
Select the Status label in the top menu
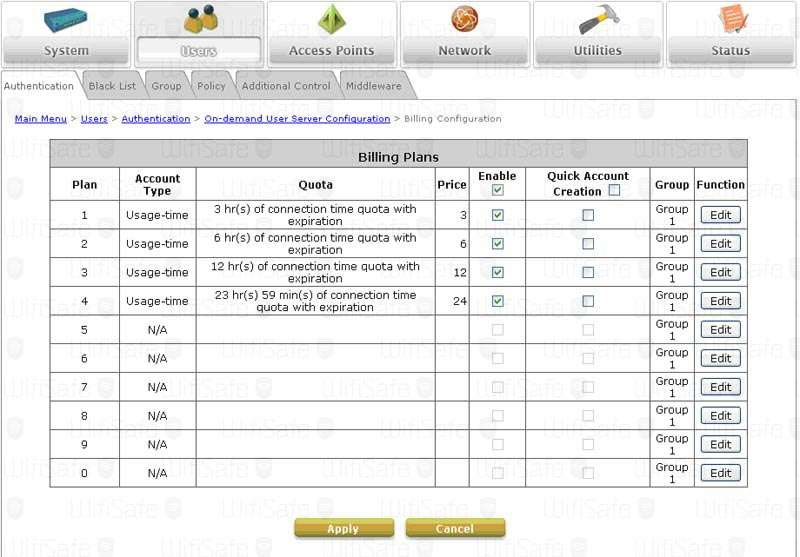[x=731, y=50]
